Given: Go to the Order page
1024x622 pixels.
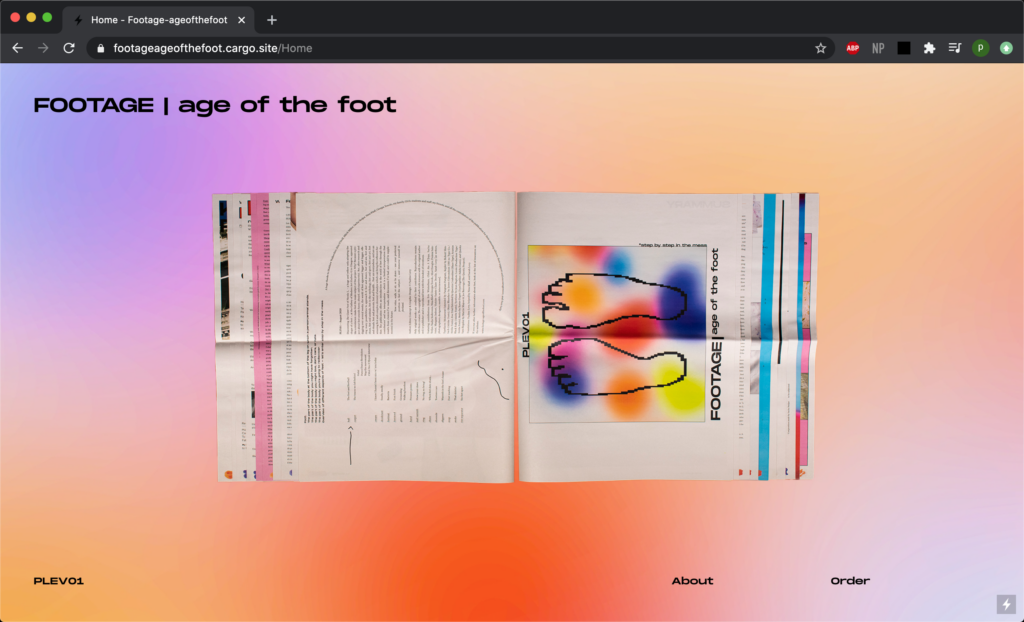Looking at the screenshot, I should (x=850, y=581).
